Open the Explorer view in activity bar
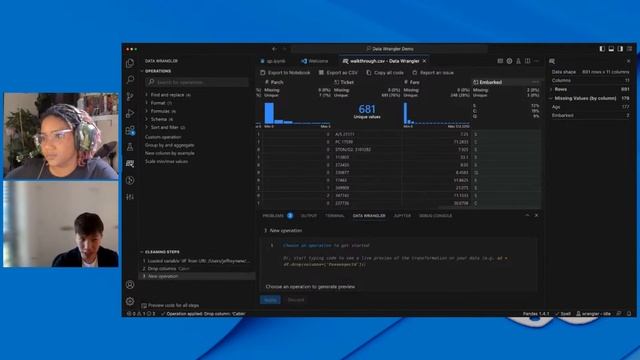 [x=130, y=63]
